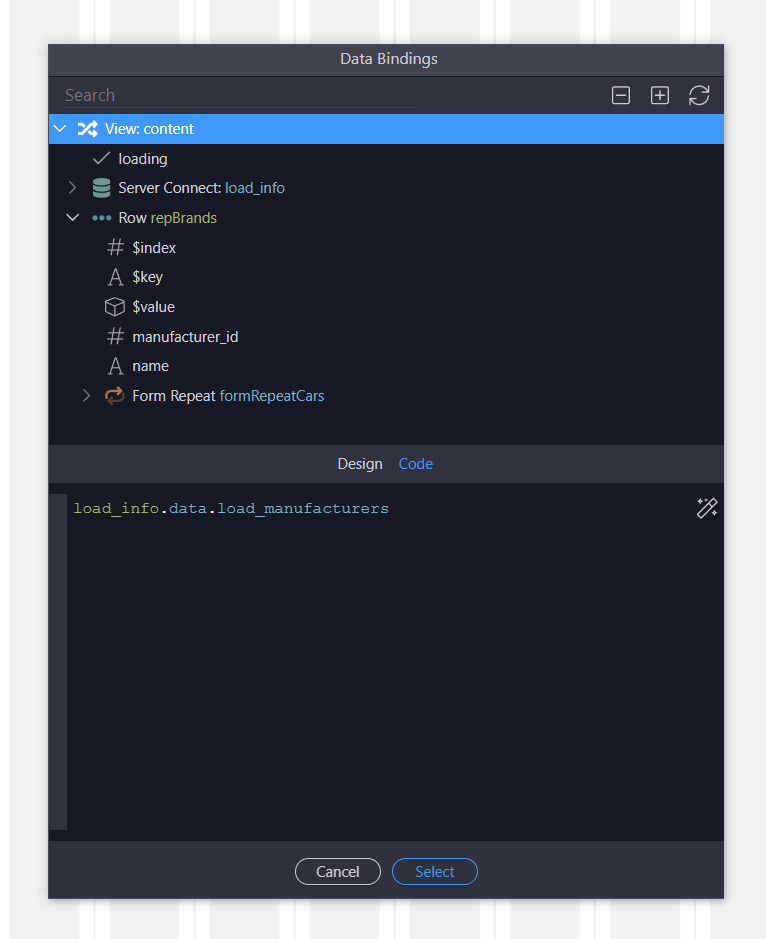The height and width of the screenshot is (939, 766).
Task: Switch to the Code tab
Action: point(416,464)
